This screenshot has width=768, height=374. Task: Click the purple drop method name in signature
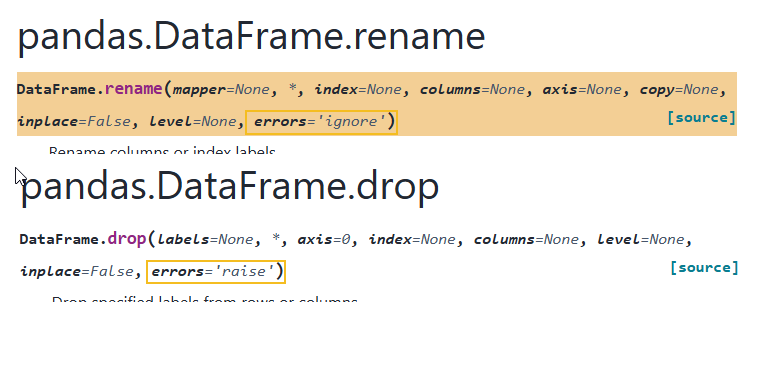click(127, 239)
